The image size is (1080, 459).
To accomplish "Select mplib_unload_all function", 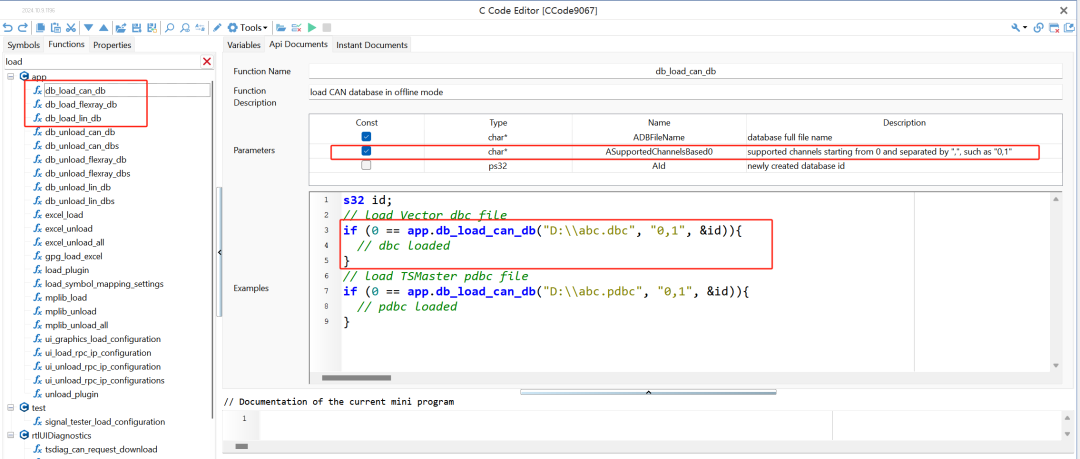I will pos(76,325).
